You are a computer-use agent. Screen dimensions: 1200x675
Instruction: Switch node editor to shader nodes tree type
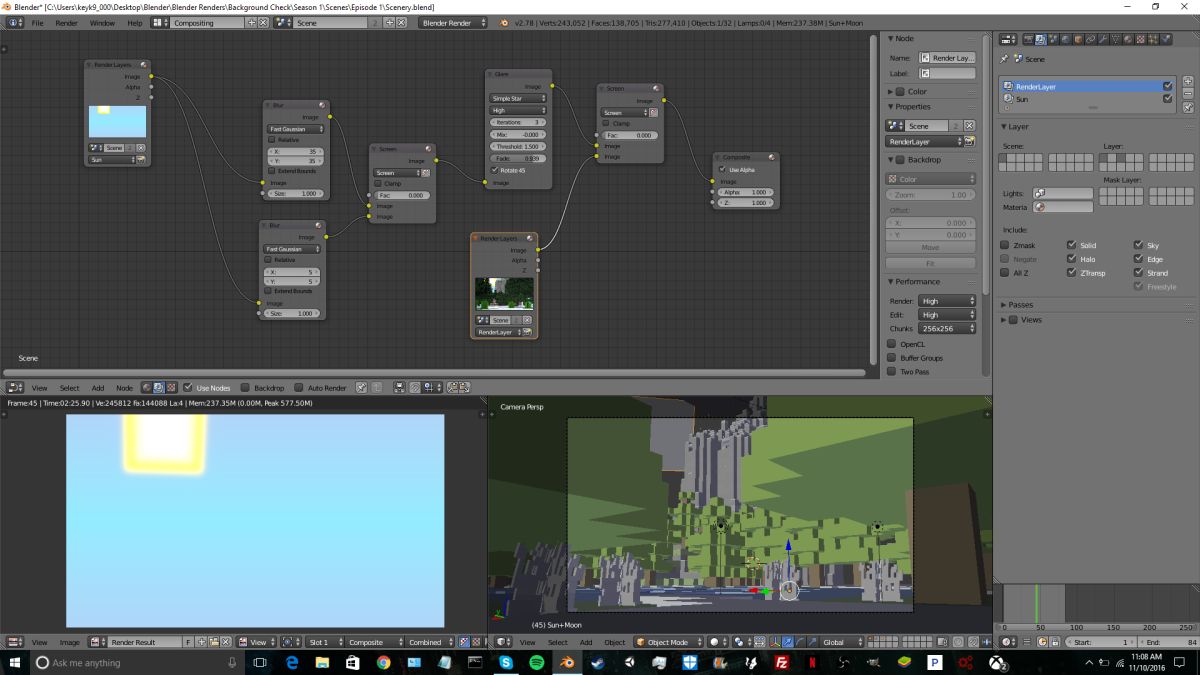coord(147,387)
